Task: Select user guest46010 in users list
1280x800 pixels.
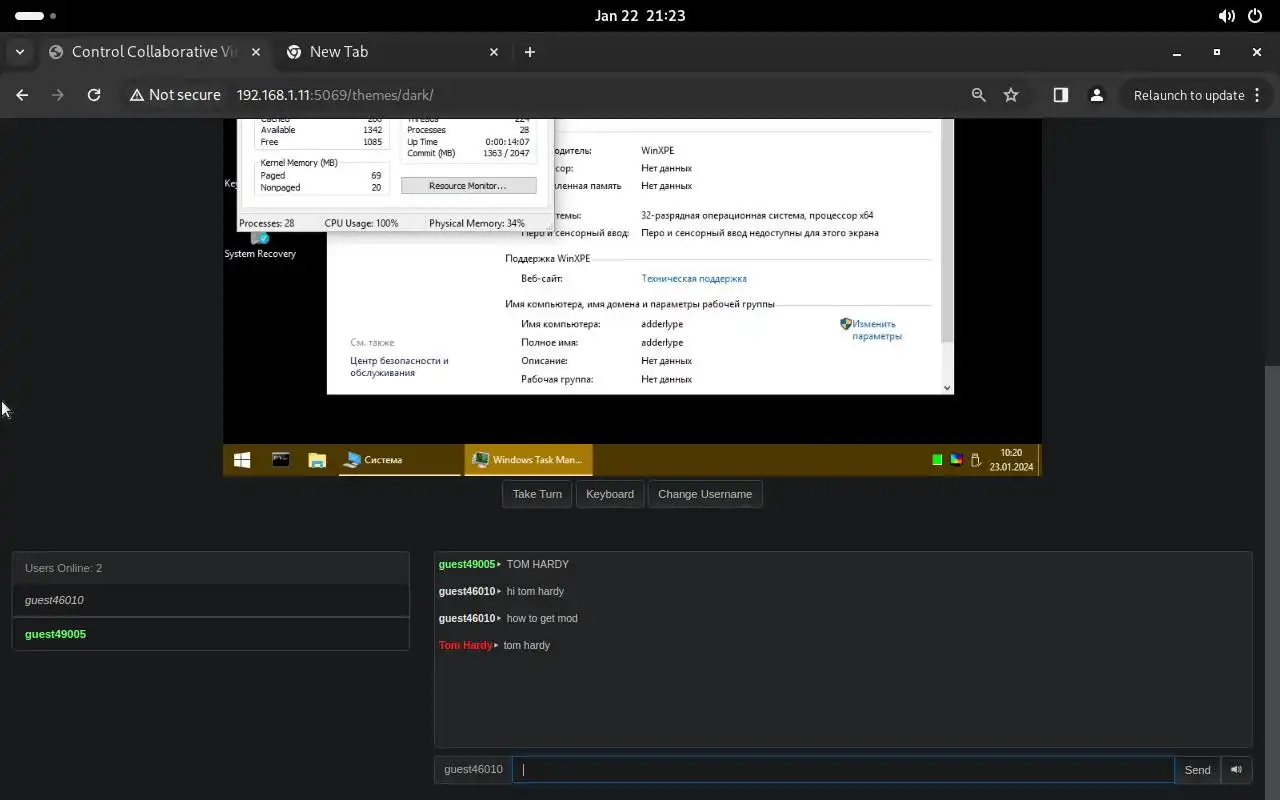Action: click(210, 600)
